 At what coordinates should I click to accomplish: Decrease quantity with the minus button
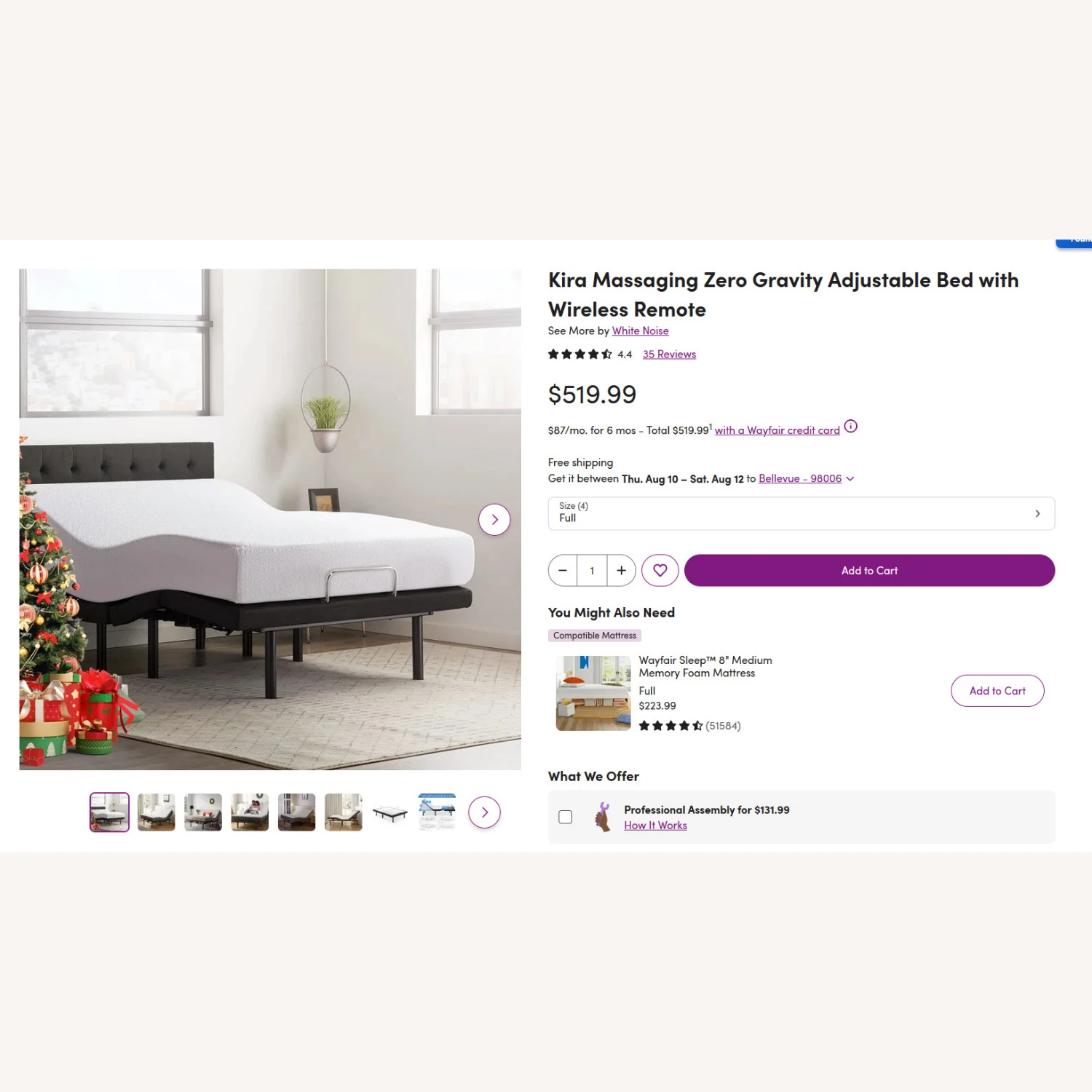point(563,571)
